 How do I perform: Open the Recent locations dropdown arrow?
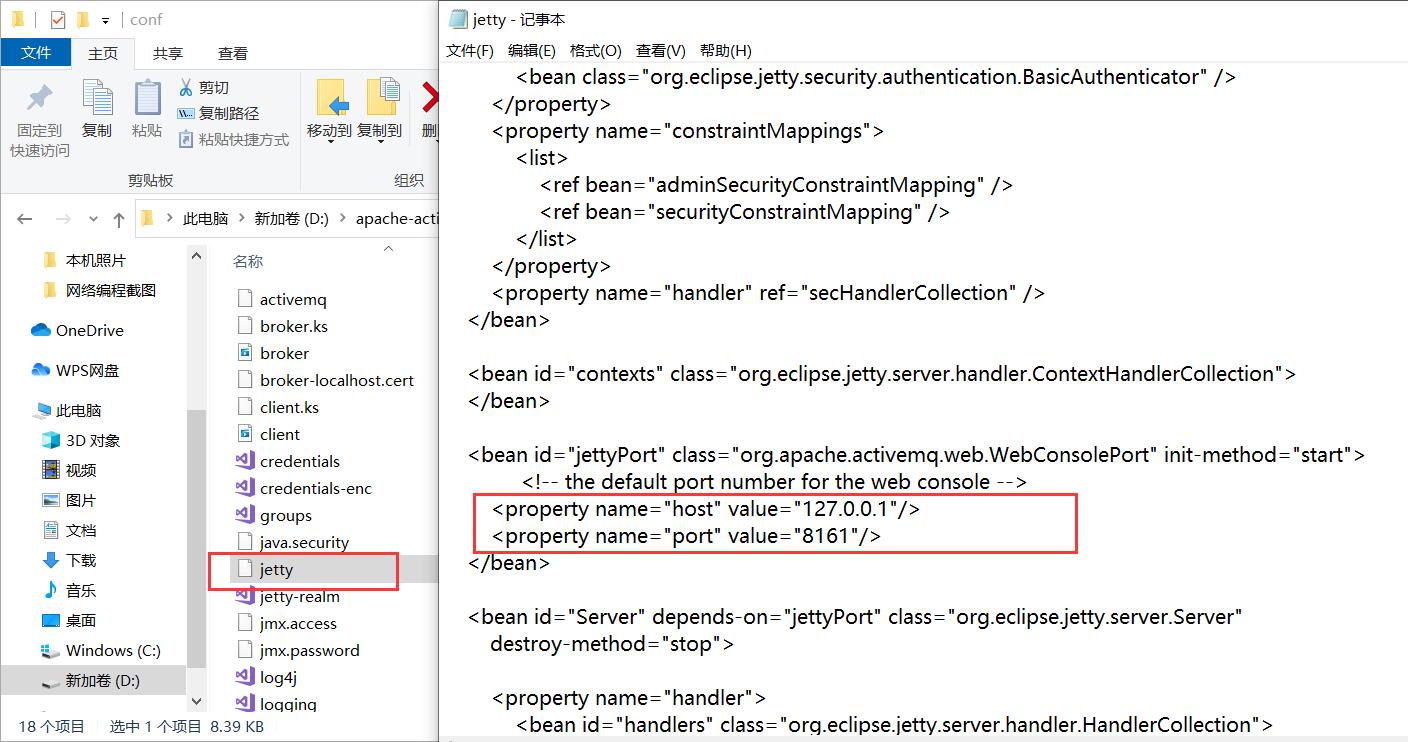point(92,219)
